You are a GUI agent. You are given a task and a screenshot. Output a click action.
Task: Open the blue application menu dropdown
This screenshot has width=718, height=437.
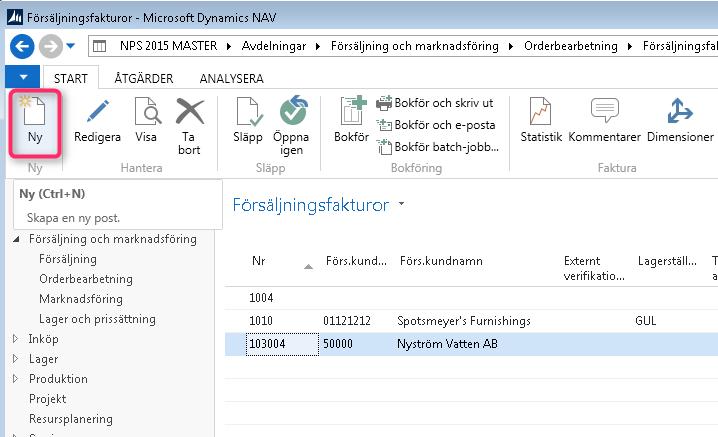23,77
